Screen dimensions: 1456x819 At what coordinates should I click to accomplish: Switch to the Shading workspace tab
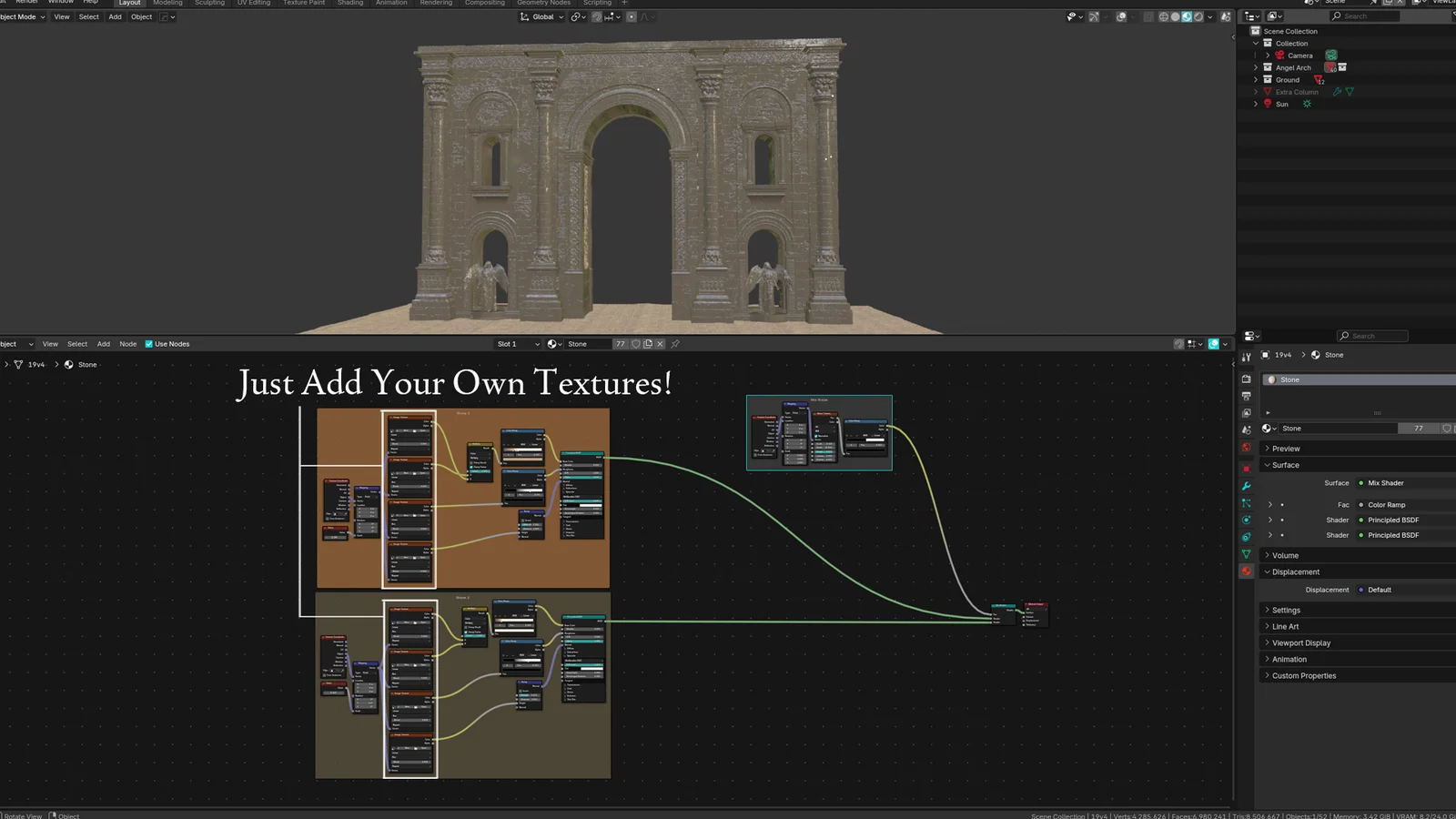[x=350, y=3]
